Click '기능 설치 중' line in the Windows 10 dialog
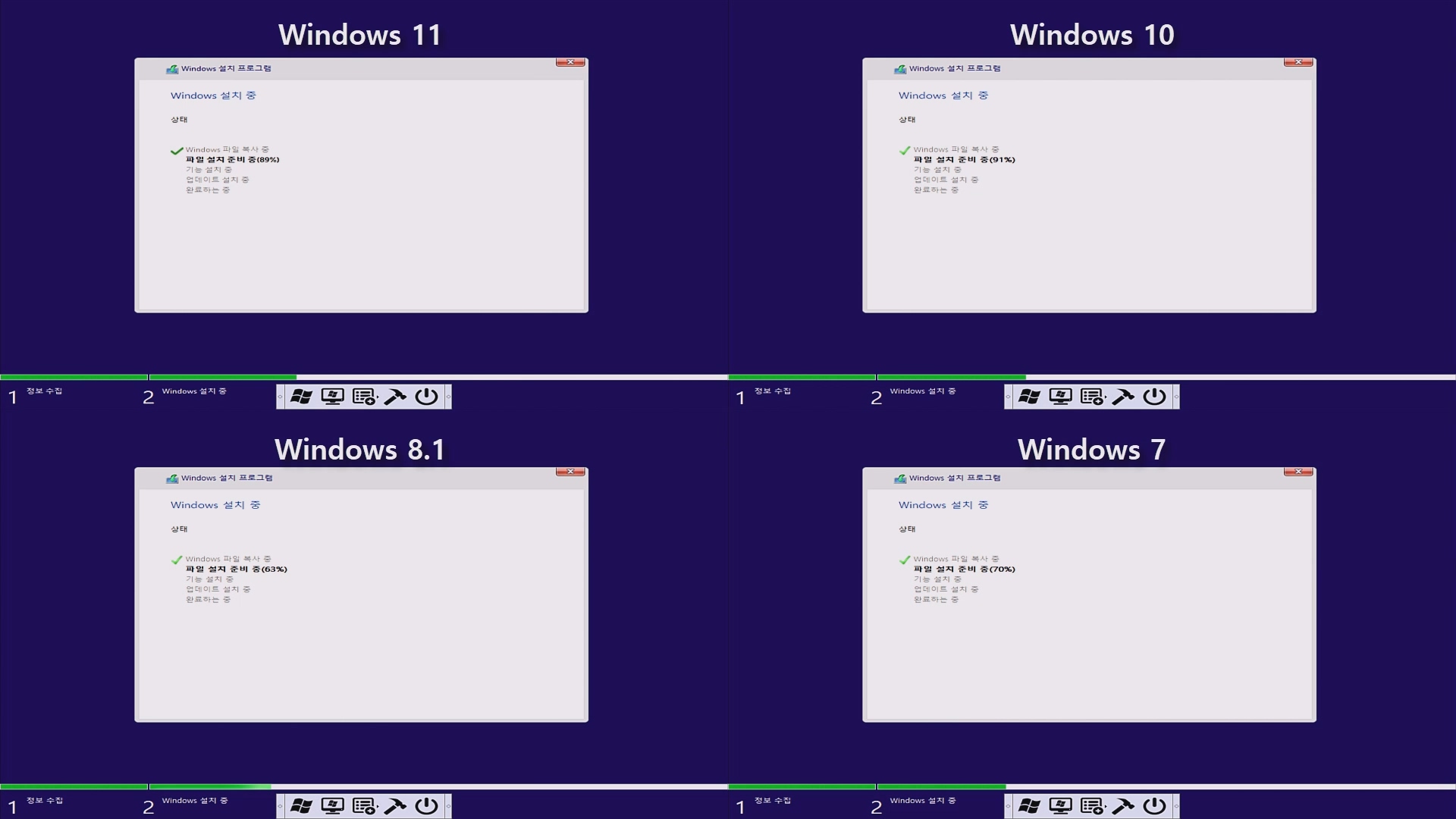The image size is (1456, 819). tap(937, 170)
